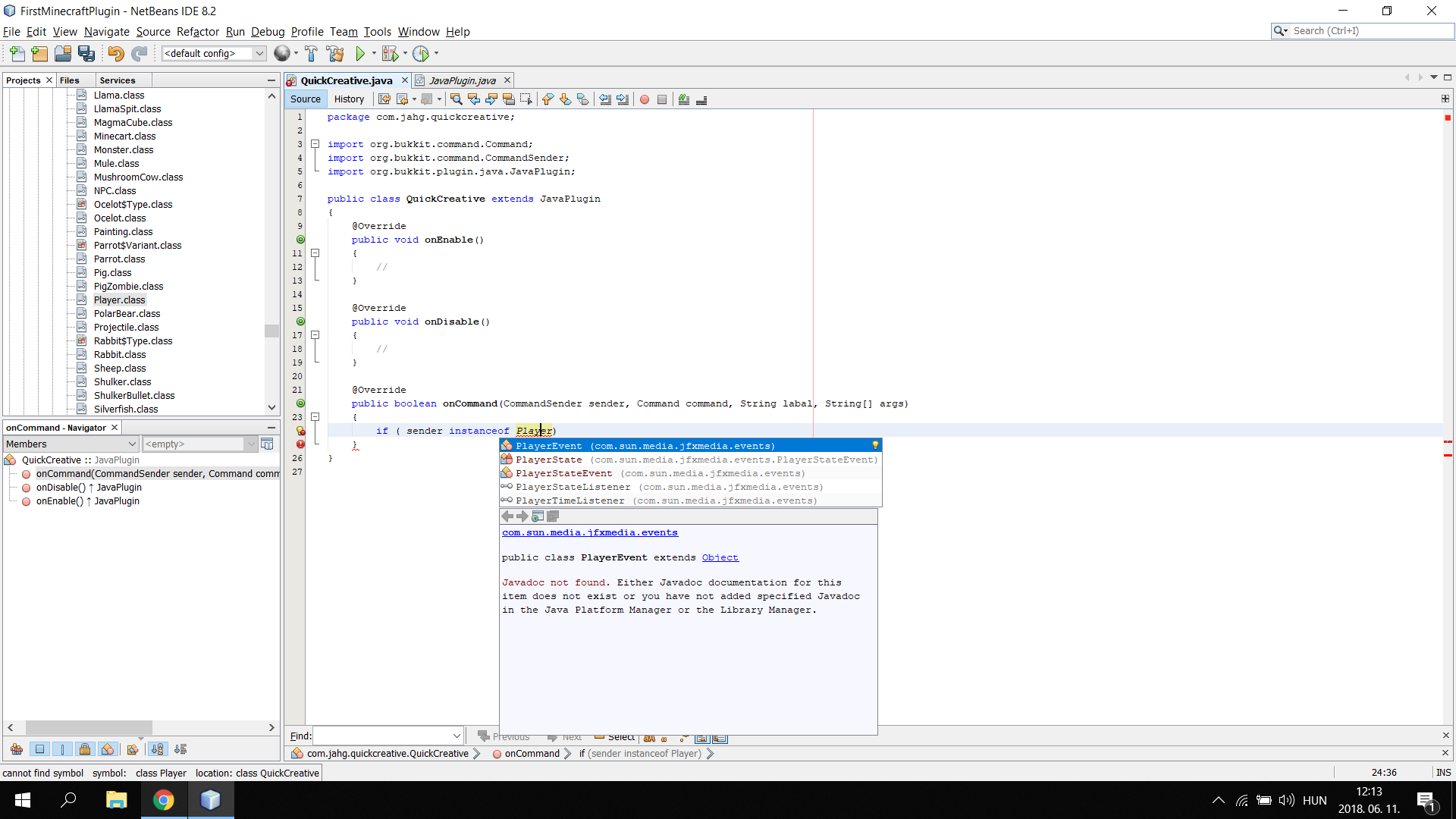Toggle Rectangular Selection icon
The width and height of the screenshot is (1456, 819).
tap(526, 99)
